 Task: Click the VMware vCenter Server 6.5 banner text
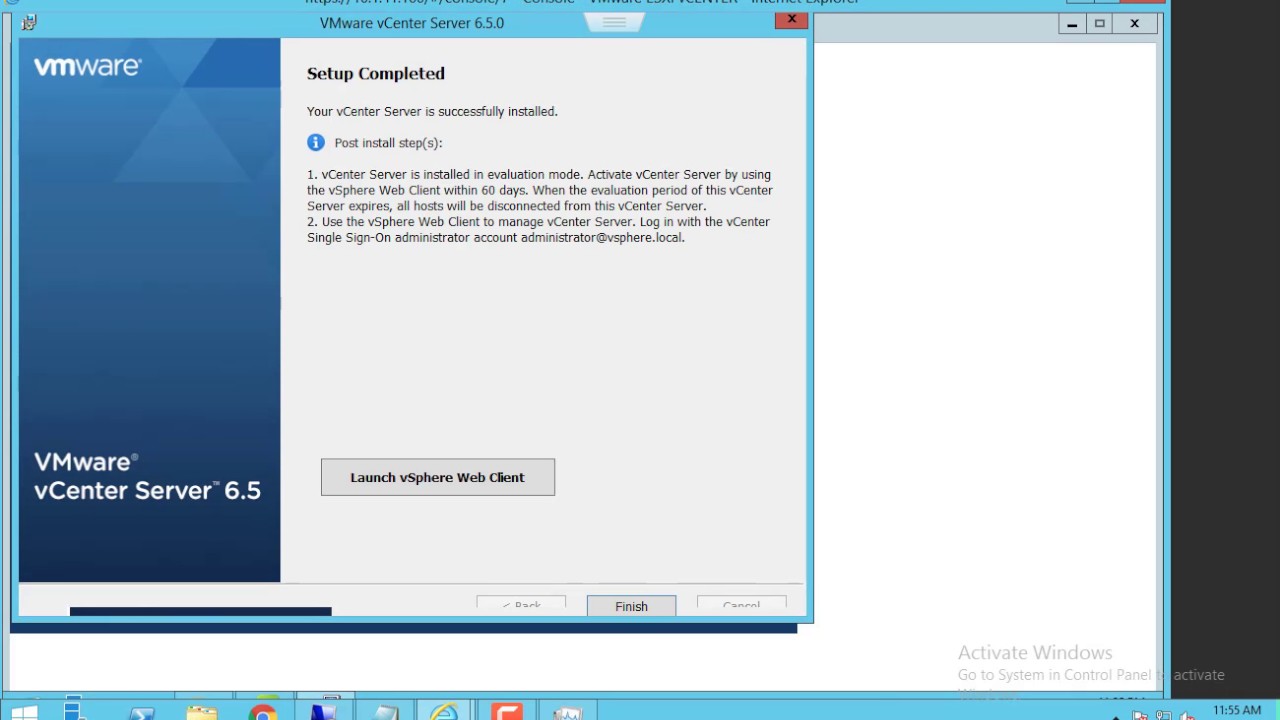pos(147,476)
